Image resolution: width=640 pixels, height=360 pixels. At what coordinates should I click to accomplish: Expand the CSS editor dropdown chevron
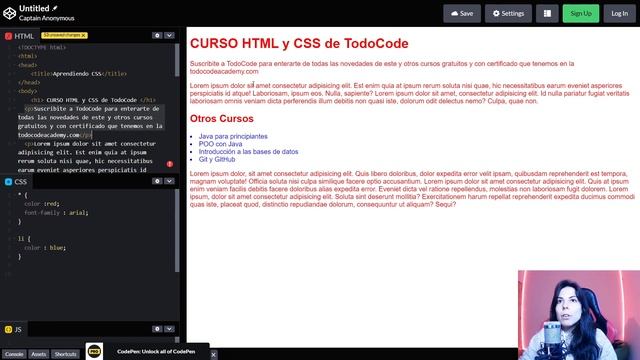pyautogui.click(x=169, y=181)
